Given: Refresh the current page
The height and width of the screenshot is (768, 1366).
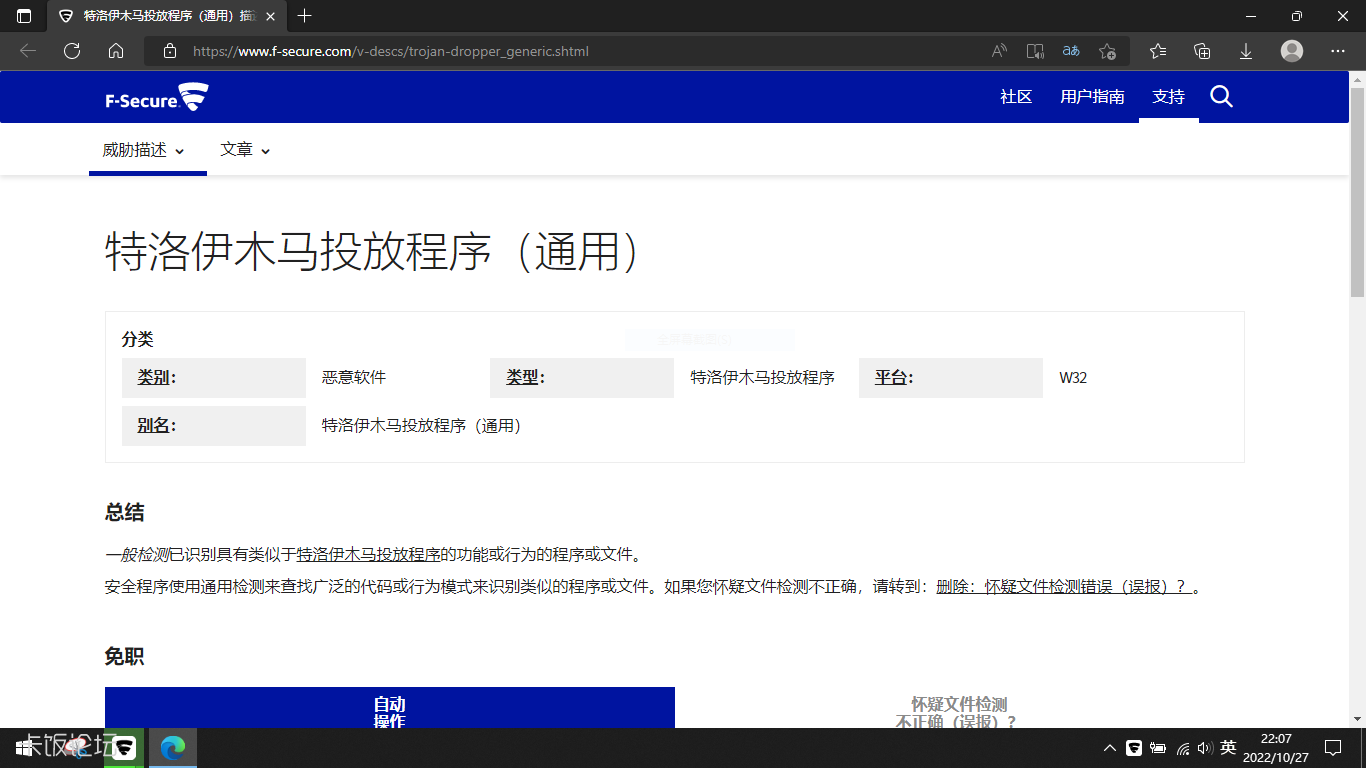Looking at the screenshot, I should click(72, 51).
